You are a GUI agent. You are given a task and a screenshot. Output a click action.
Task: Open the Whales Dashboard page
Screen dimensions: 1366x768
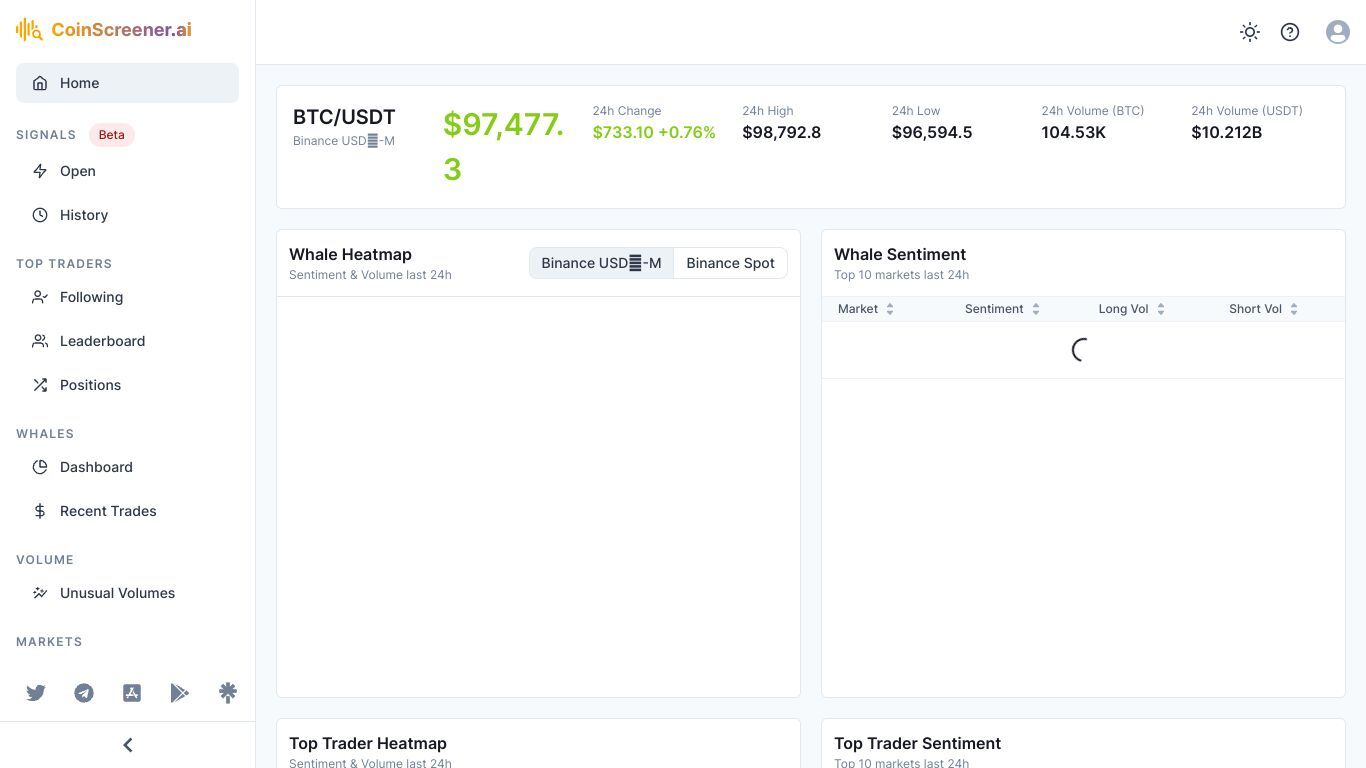point(127,467)
